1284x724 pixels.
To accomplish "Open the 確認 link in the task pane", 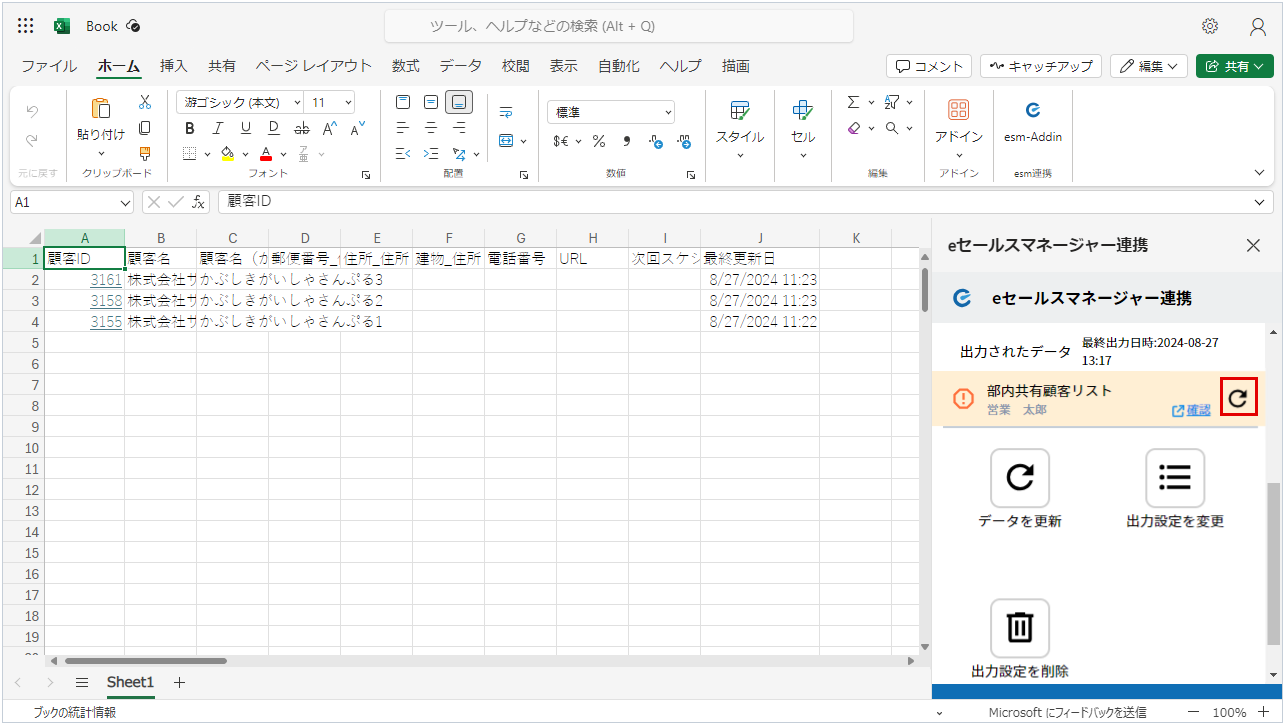I will click(1191, 410).
